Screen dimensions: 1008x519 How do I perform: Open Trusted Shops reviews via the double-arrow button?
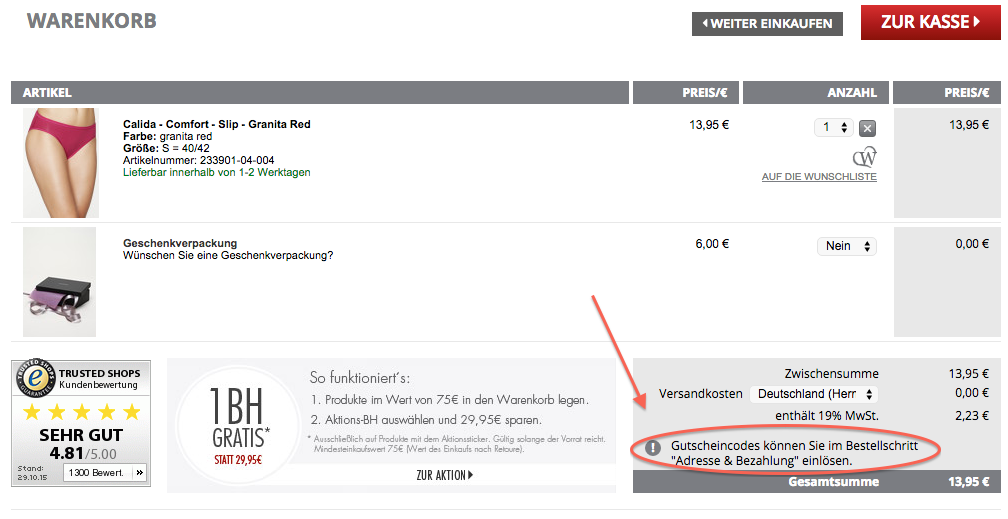[140, 473]
